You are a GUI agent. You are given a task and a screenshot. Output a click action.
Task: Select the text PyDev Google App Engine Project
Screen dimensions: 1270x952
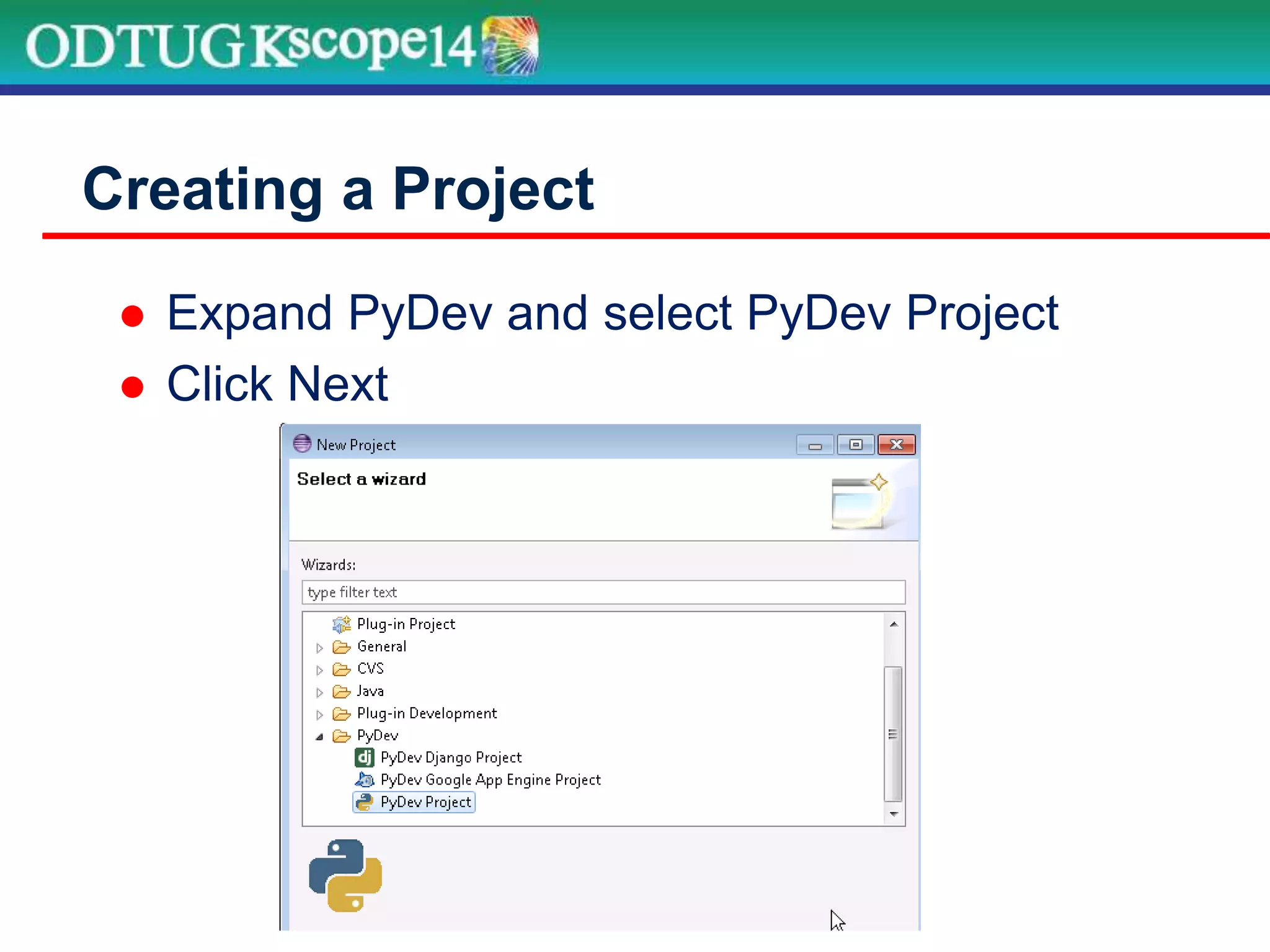pos(491,780)
